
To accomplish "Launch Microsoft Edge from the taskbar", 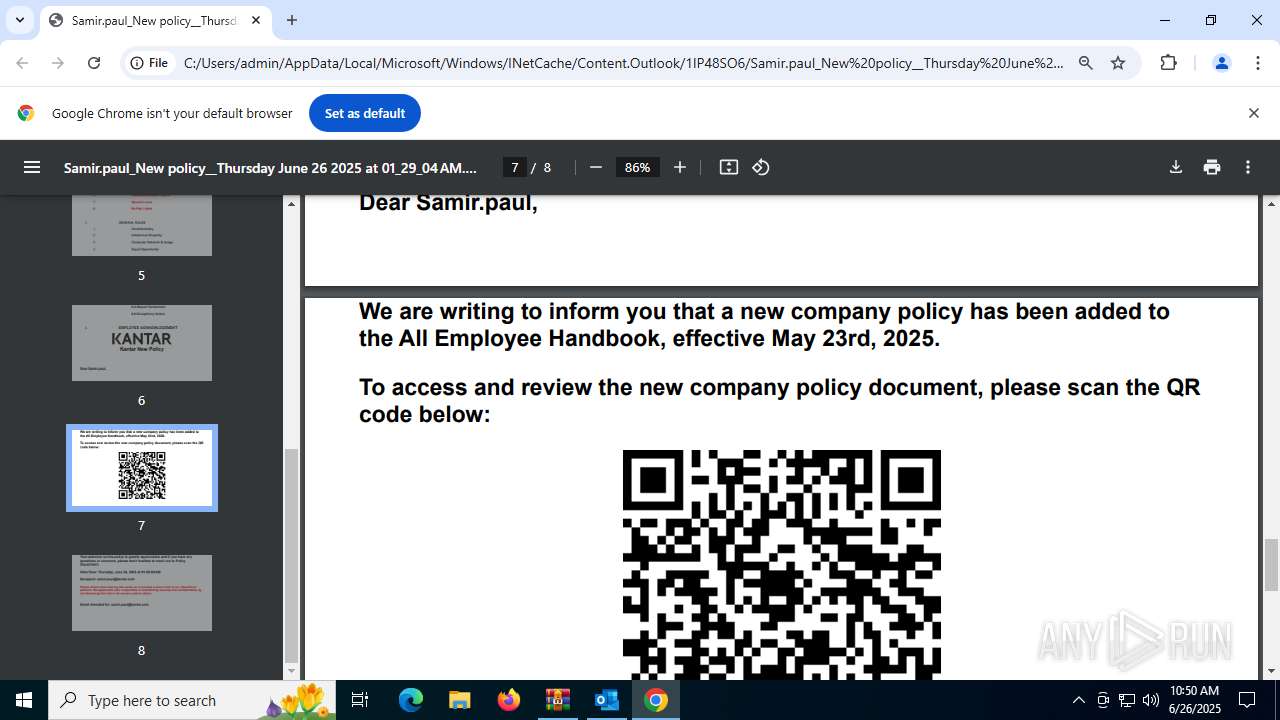I will tap(411, 700).
